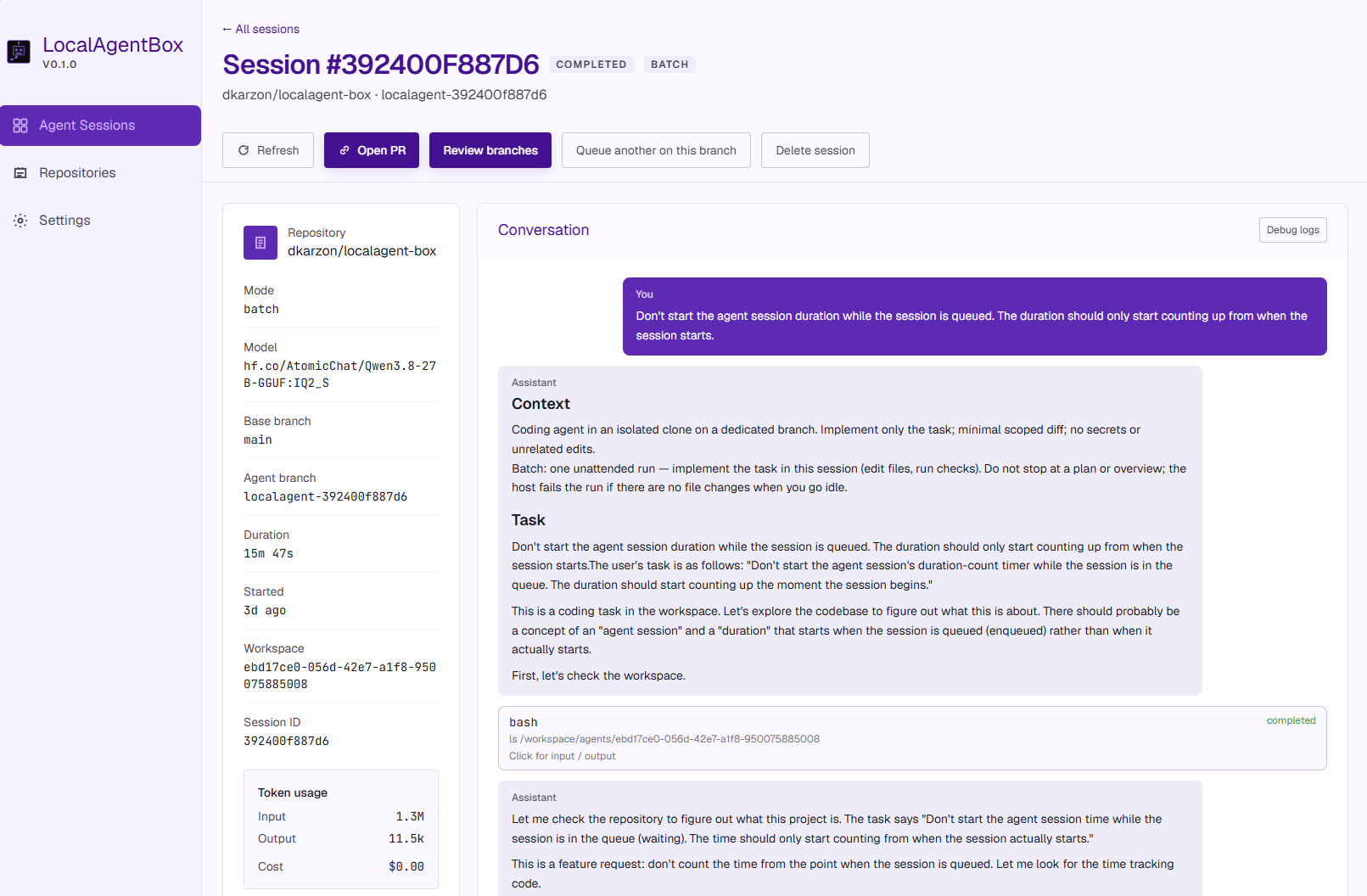The image size is (1367, 896).
Task: Go to Repositories page
Action: (100, 173)
